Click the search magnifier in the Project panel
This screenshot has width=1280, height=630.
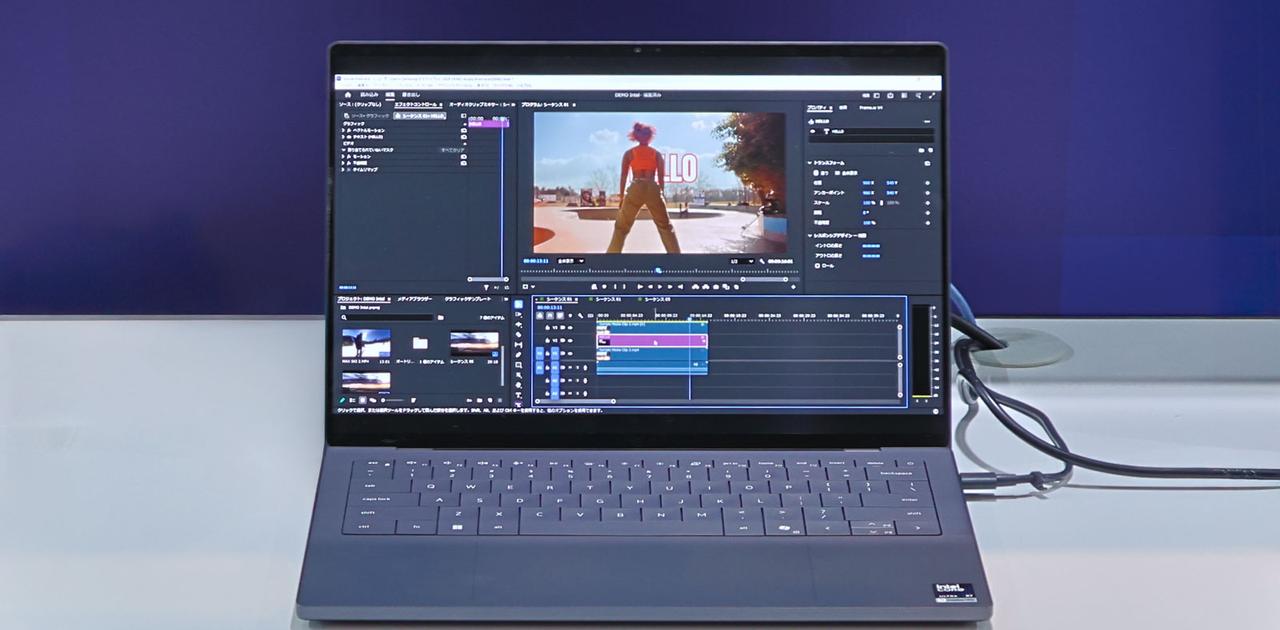(x=344, y=317)
